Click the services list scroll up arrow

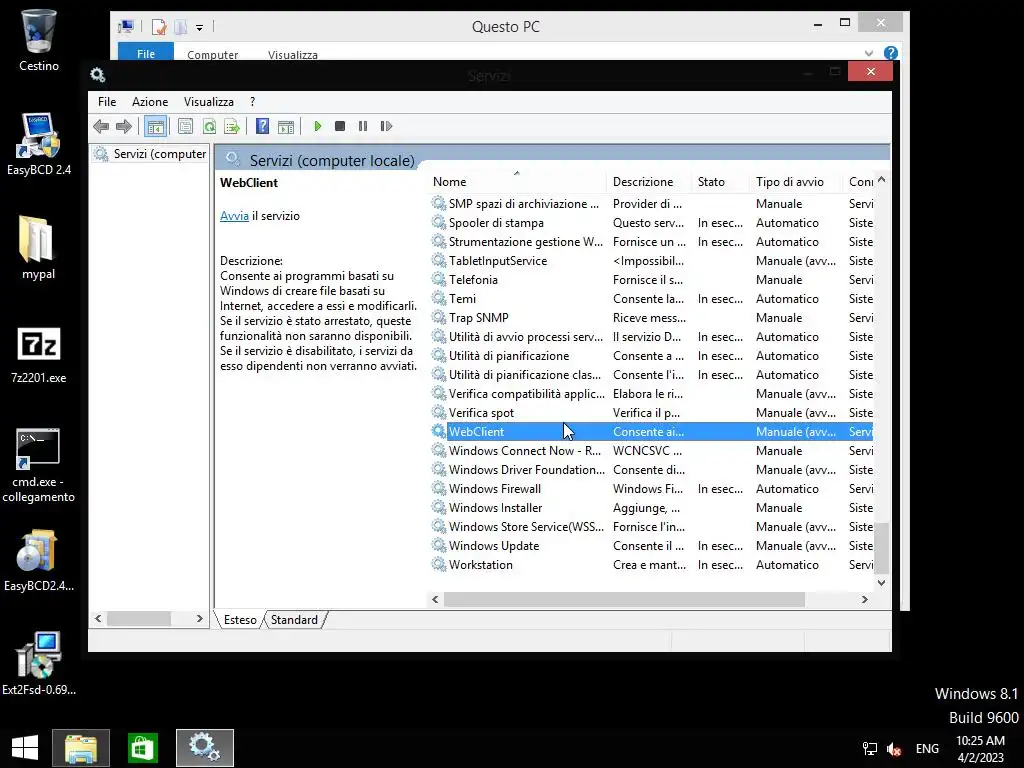click(x=882, y=179)
